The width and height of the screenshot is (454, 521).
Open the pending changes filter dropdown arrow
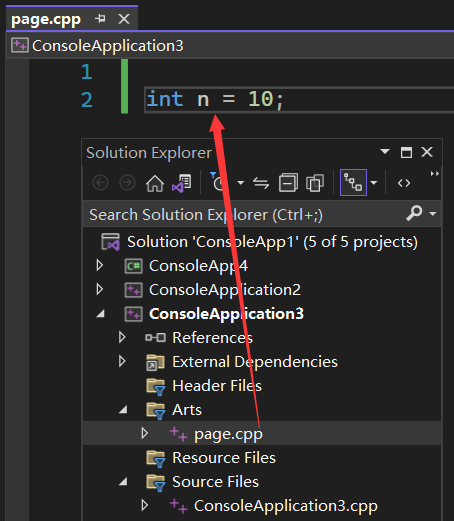click(240, 183)
